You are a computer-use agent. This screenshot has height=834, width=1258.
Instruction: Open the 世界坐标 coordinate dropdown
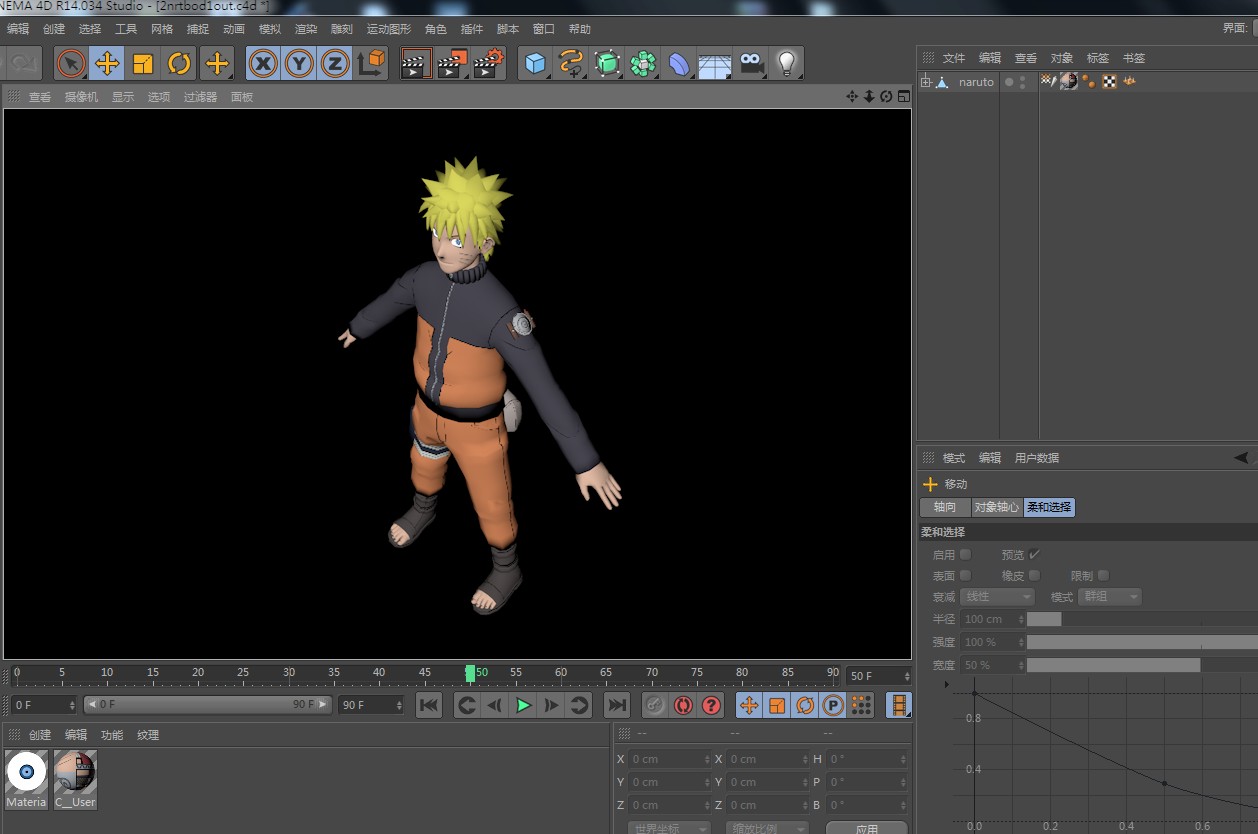tap(669, 829)
